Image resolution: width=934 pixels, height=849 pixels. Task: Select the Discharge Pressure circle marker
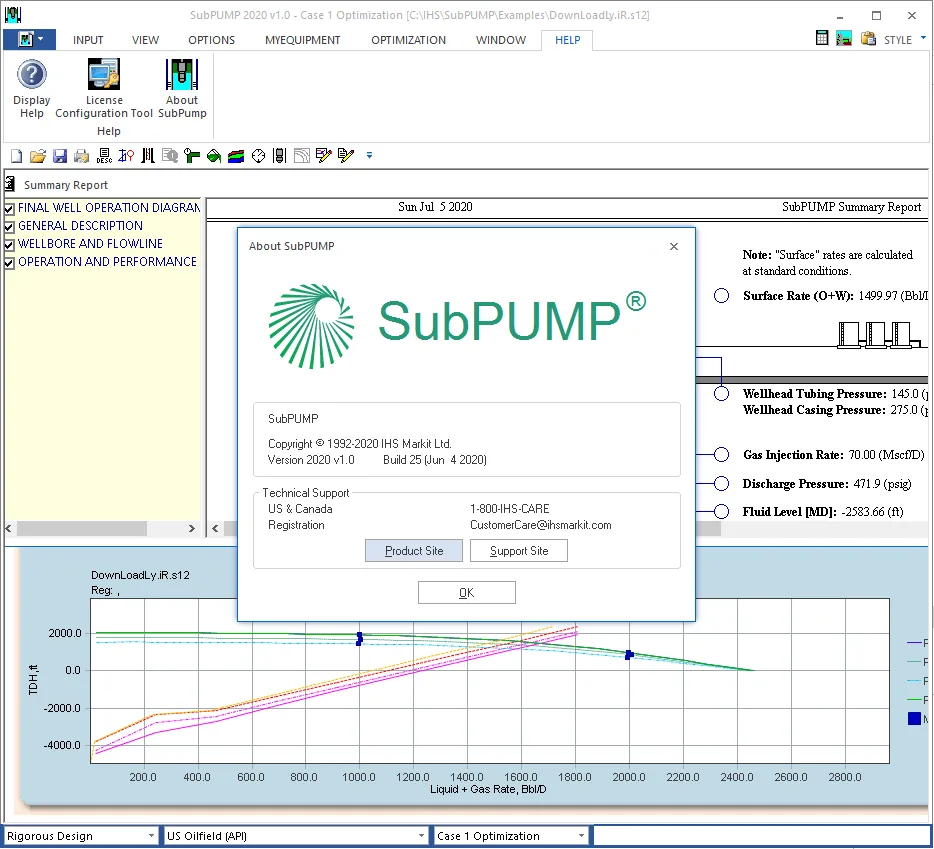coord(721,483)
